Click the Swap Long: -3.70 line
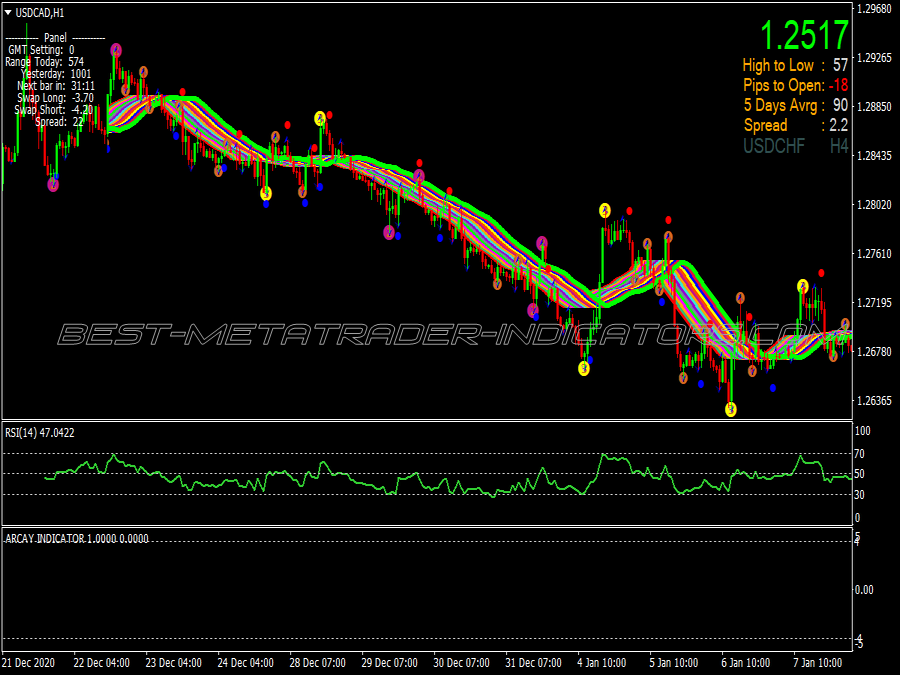This screenshot has height=675, width=900. click(x=55, y=98)
